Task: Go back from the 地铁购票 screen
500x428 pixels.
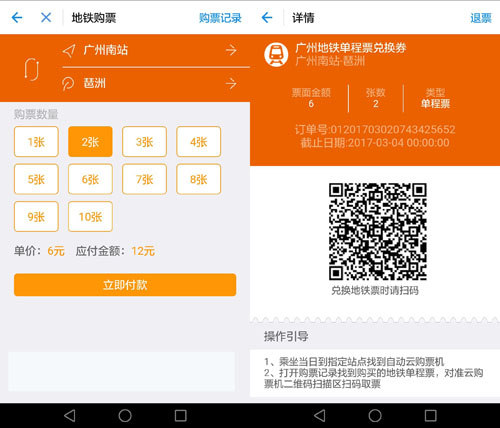Action: [x=17, y=17]
